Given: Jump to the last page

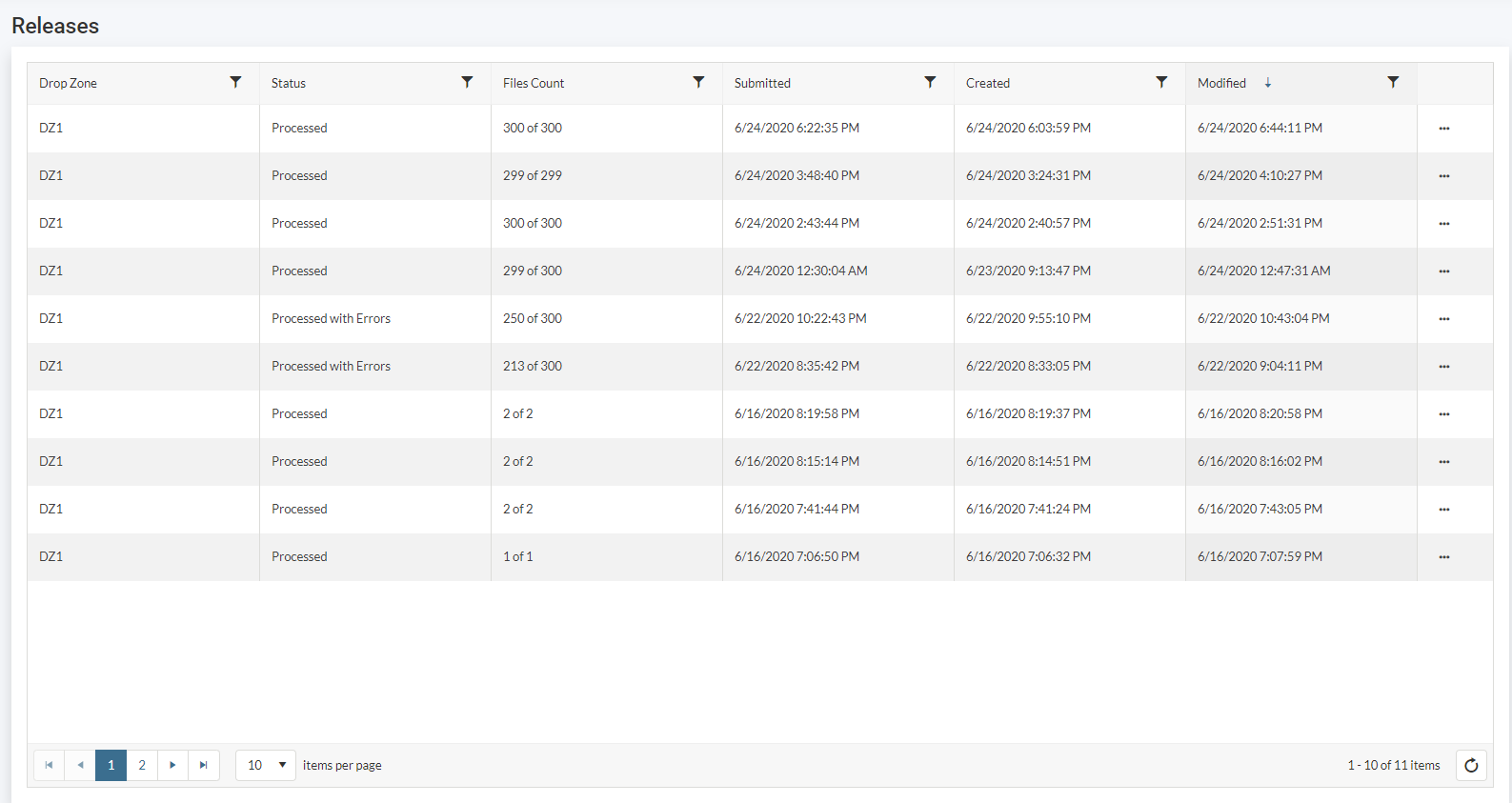Looking at the screenshot, I should pyautogui.click(x=203, y=765).
